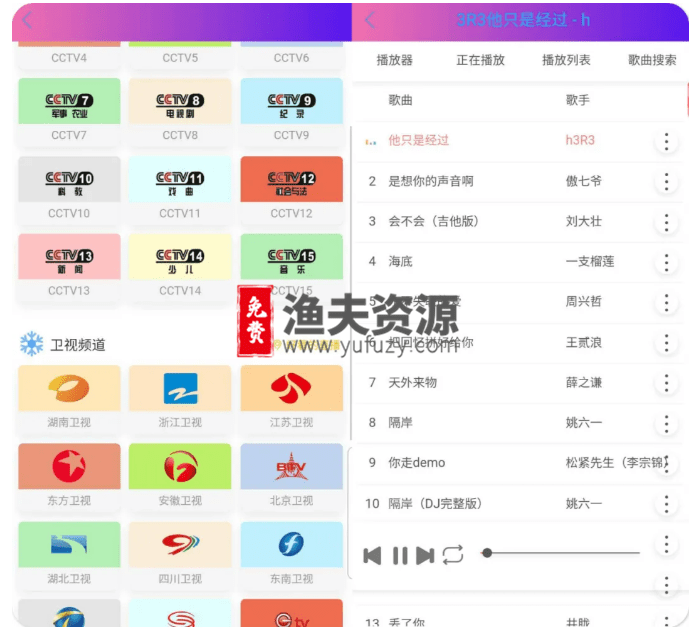Screen dimensions: 700x641
Task: Open 湖北卫视 channel
Action: pyautogui.click(x=69, y=555)
